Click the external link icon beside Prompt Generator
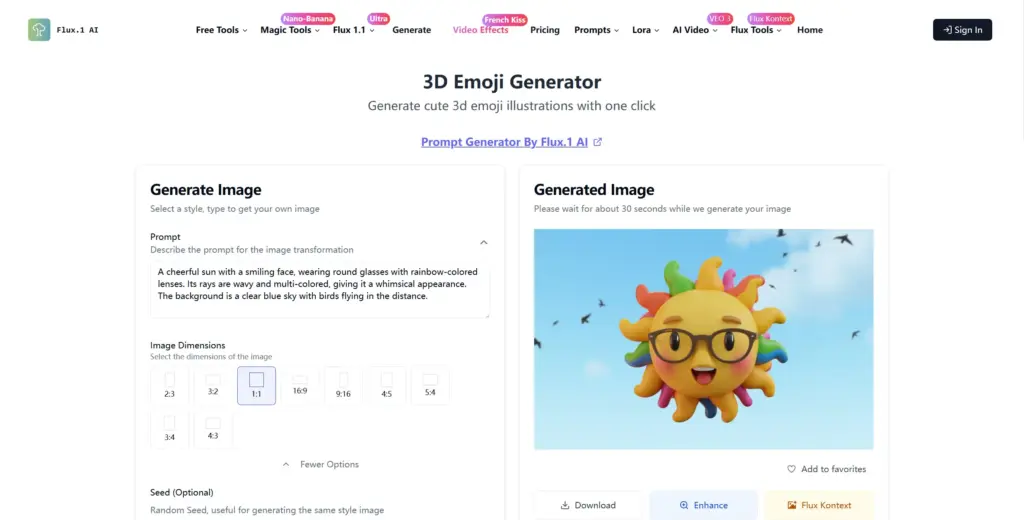 coord(598,142)
